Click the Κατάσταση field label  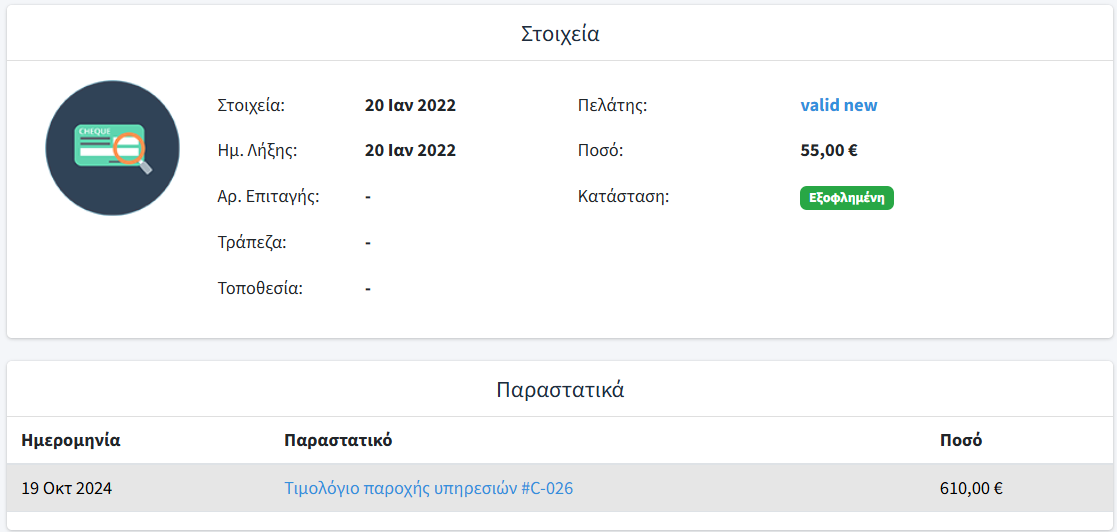[x=623, y=197]
